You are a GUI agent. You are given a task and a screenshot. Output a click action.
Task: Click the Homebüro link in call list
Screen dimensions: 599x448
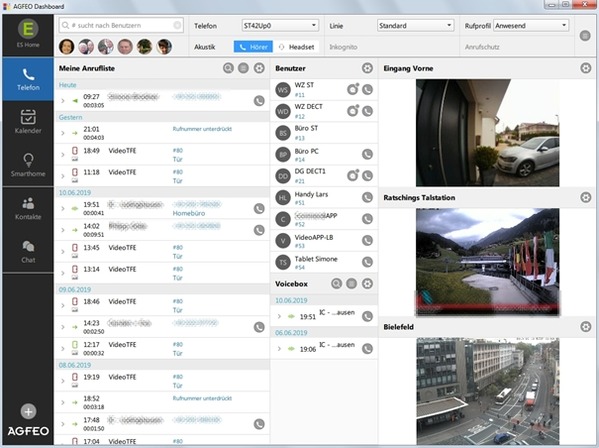[x=189, y=213]
